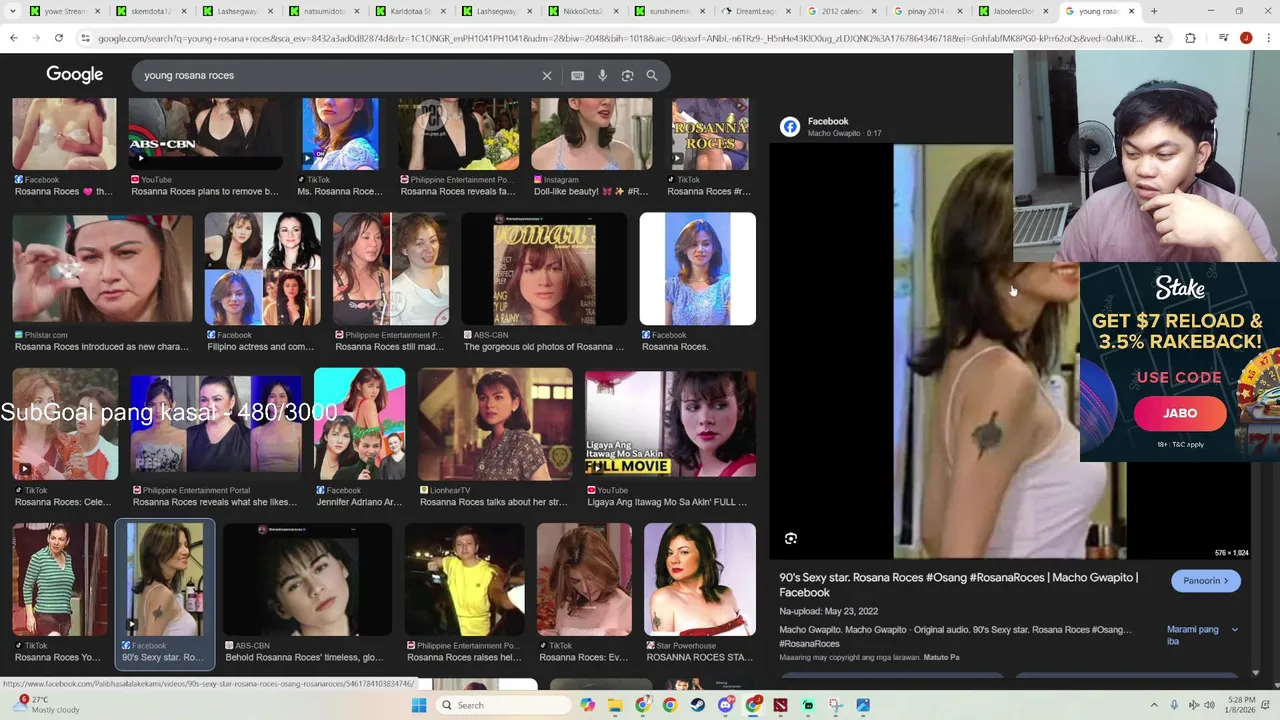Click the address bar URL
The height and width of the screenshot is (720, 1280).
click(620, 38)
